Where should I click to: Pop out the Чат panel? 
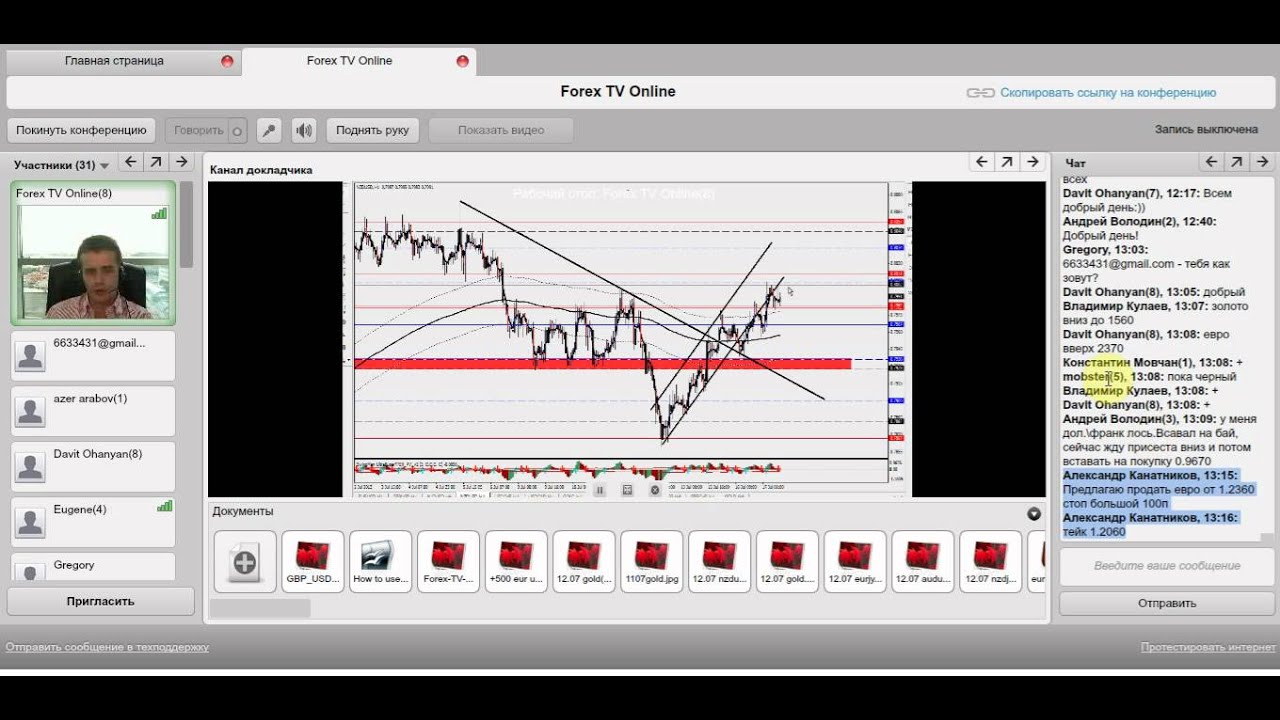[x=1237, y=162]
